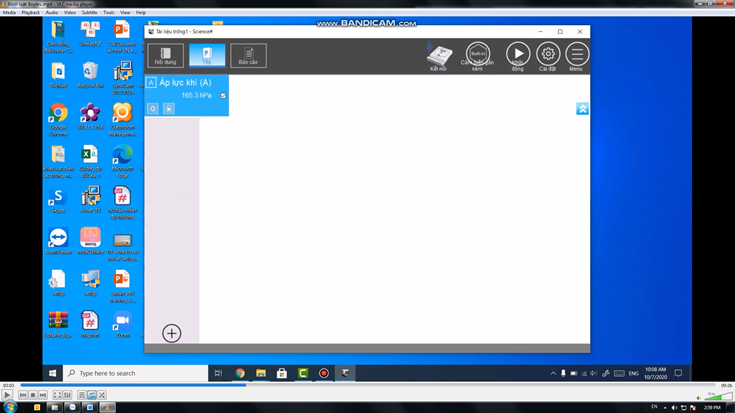The width and height of the screenshot is (735, 413).
Task: Open File Explorer from the Windows 10 taskbar
Action: click(x=261, y=373)
